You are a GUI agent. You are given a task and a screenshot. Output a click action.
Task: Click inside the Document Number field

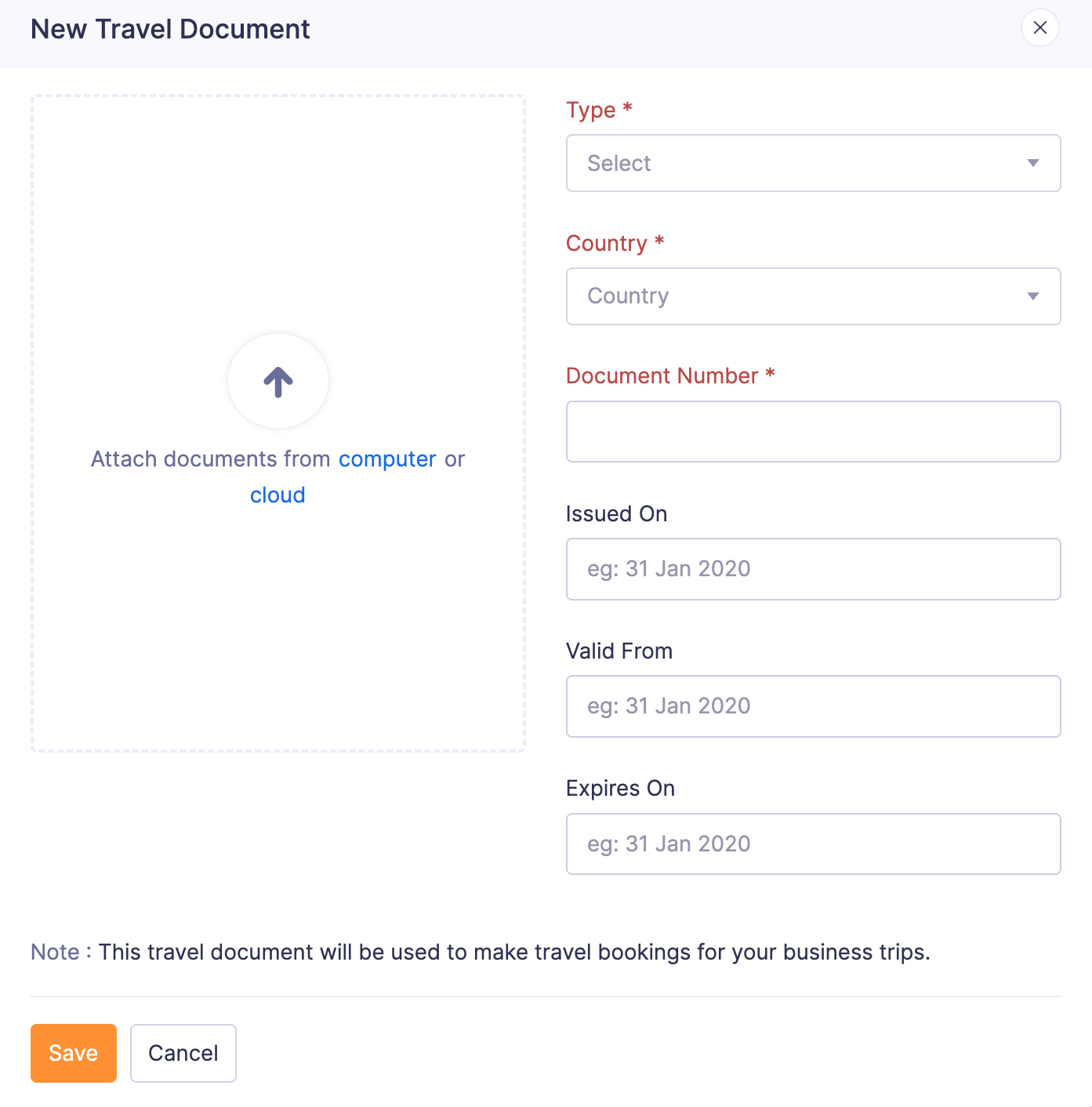click(x=813, y=431)
